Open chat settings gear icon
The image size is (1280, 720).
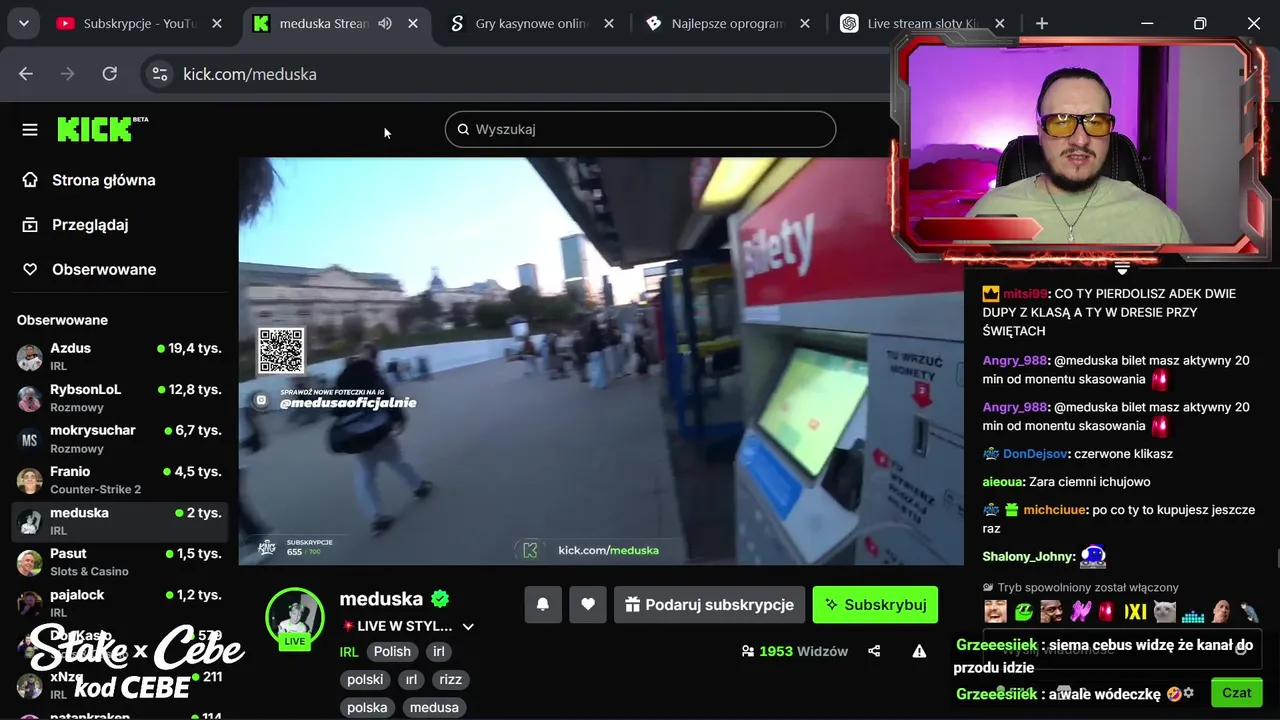click(x=1189, y=692)
